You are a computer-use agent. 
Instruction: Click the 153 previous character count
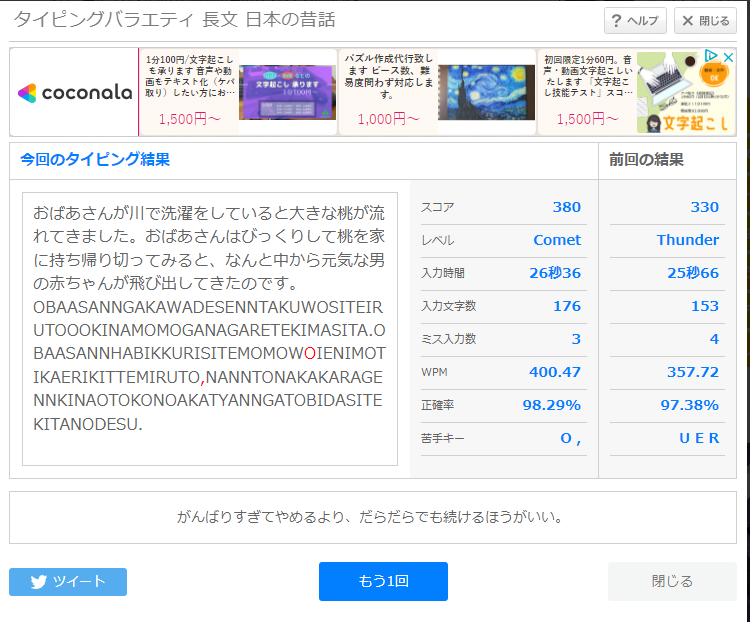pos(705,306)
